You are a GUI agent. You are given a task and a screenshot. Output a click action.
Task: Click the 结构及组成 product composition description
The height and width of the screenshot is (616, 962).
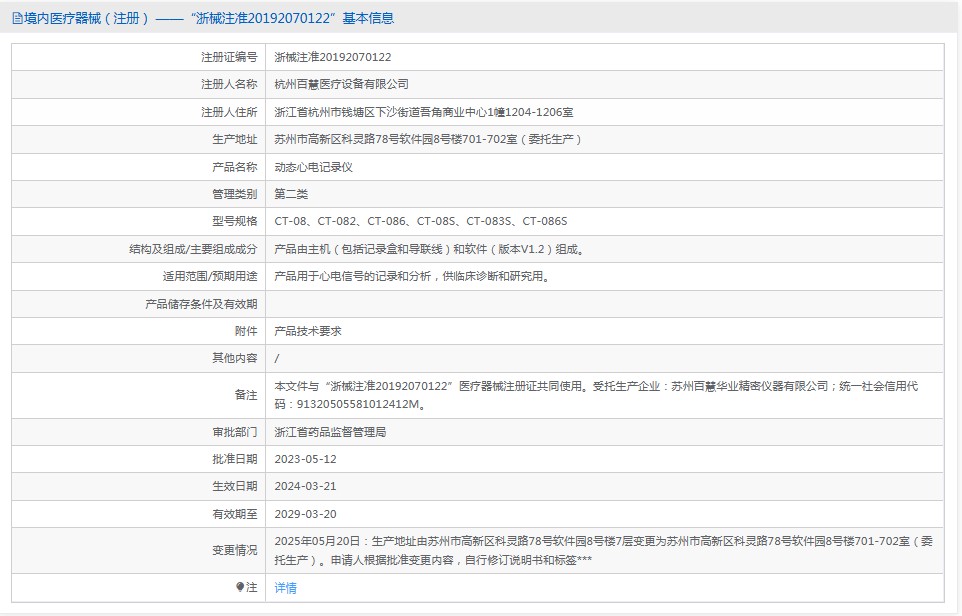tap(428, 249)
